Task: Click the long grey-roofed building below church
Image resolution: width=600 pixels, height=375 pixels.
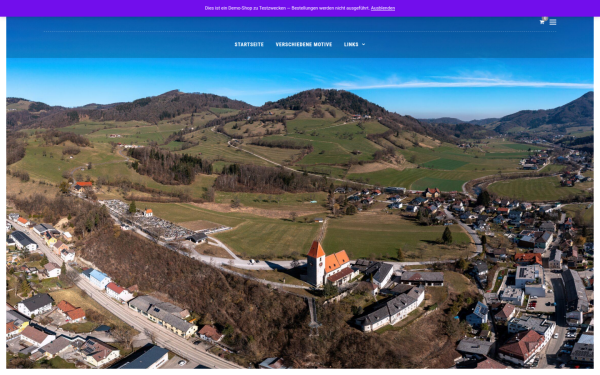Action: (390, 309)
